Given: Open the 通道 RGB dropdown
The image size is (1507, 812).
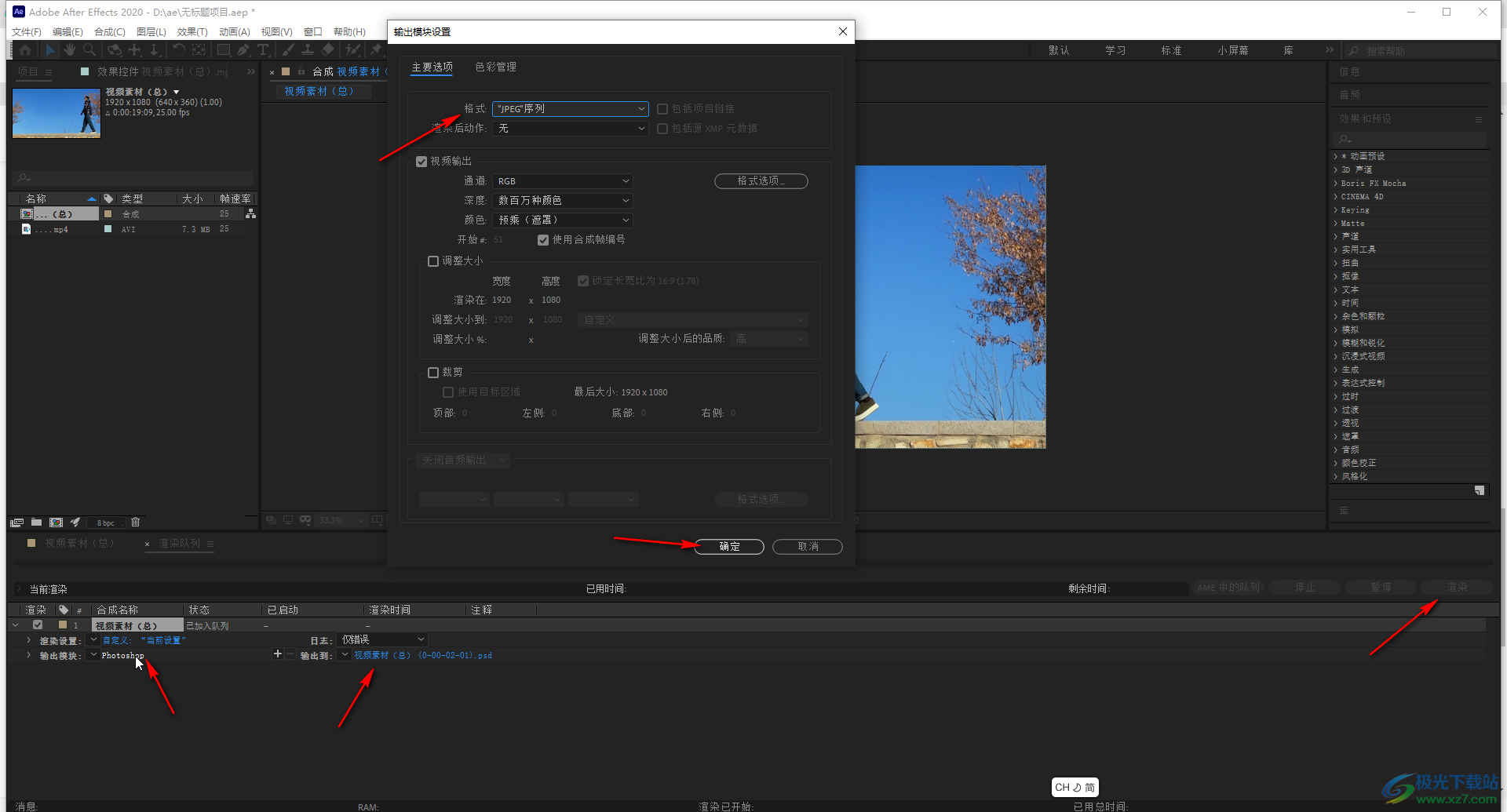Looking at the screenshot, I should point(563,181).
